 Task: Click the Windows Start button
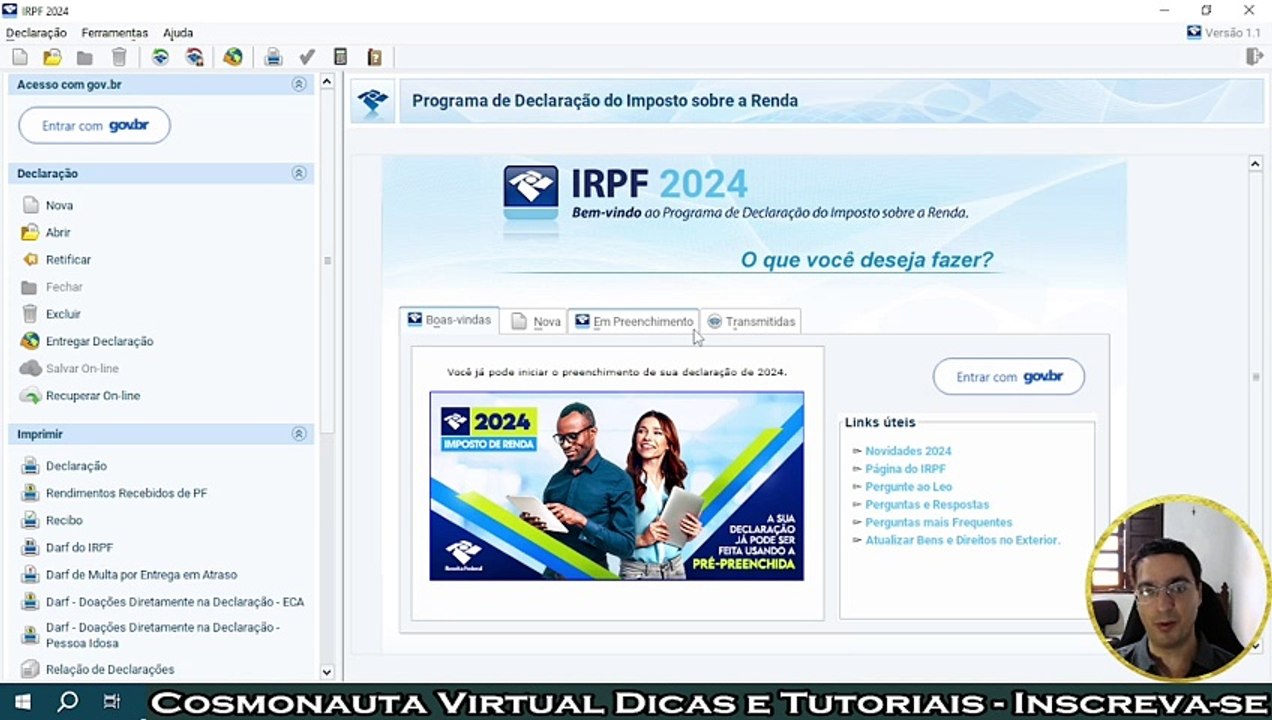tap(22, 702)
